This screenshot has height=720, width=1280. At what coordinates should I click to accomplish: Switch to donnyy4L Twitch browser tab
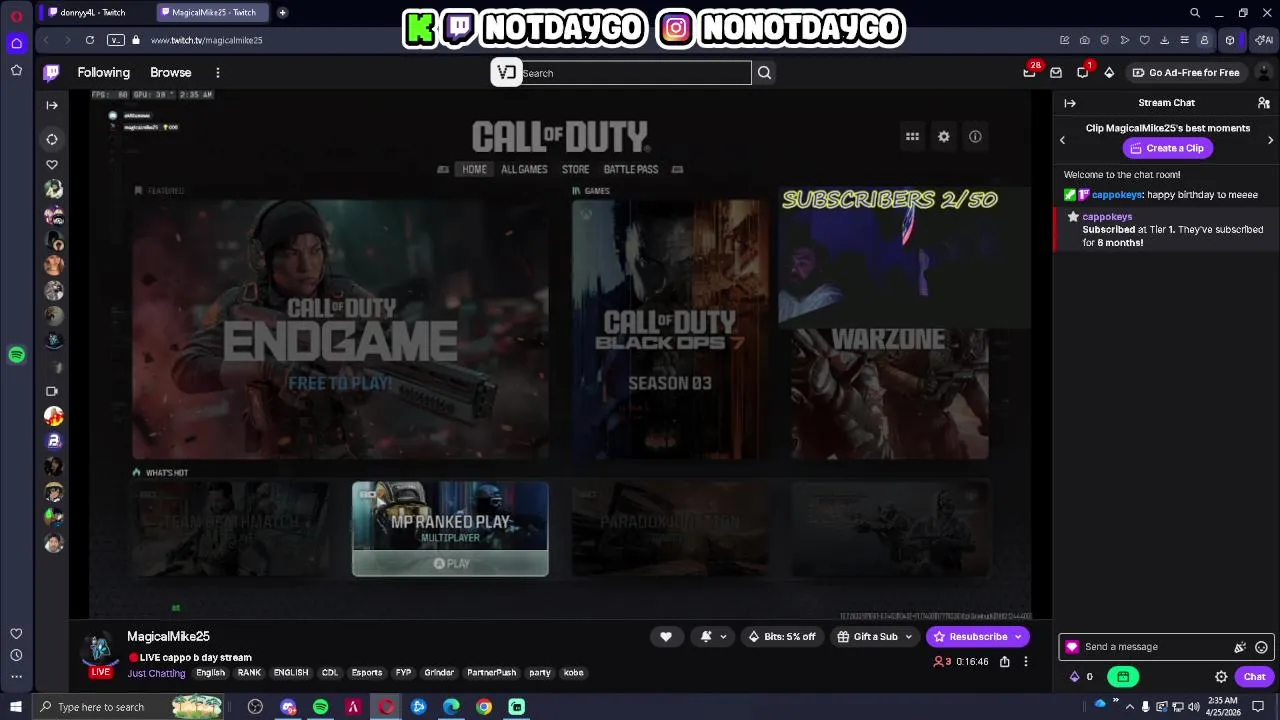coord(93,12)
